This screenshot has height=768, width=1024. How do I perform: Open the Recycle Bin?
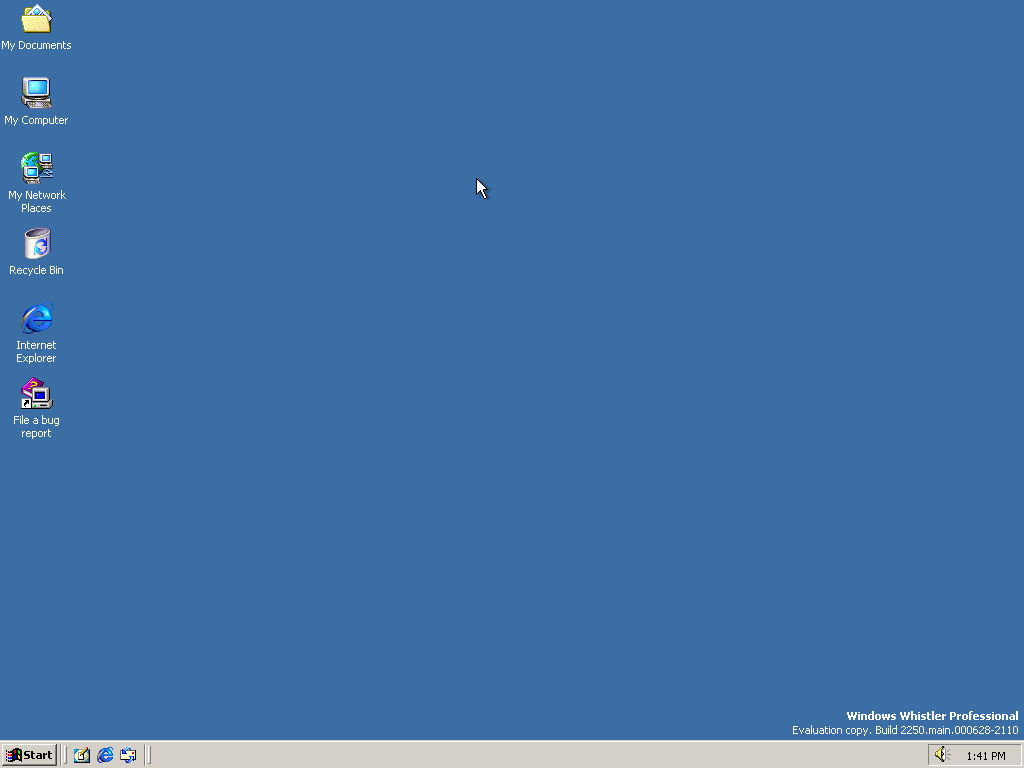point(36,243)
